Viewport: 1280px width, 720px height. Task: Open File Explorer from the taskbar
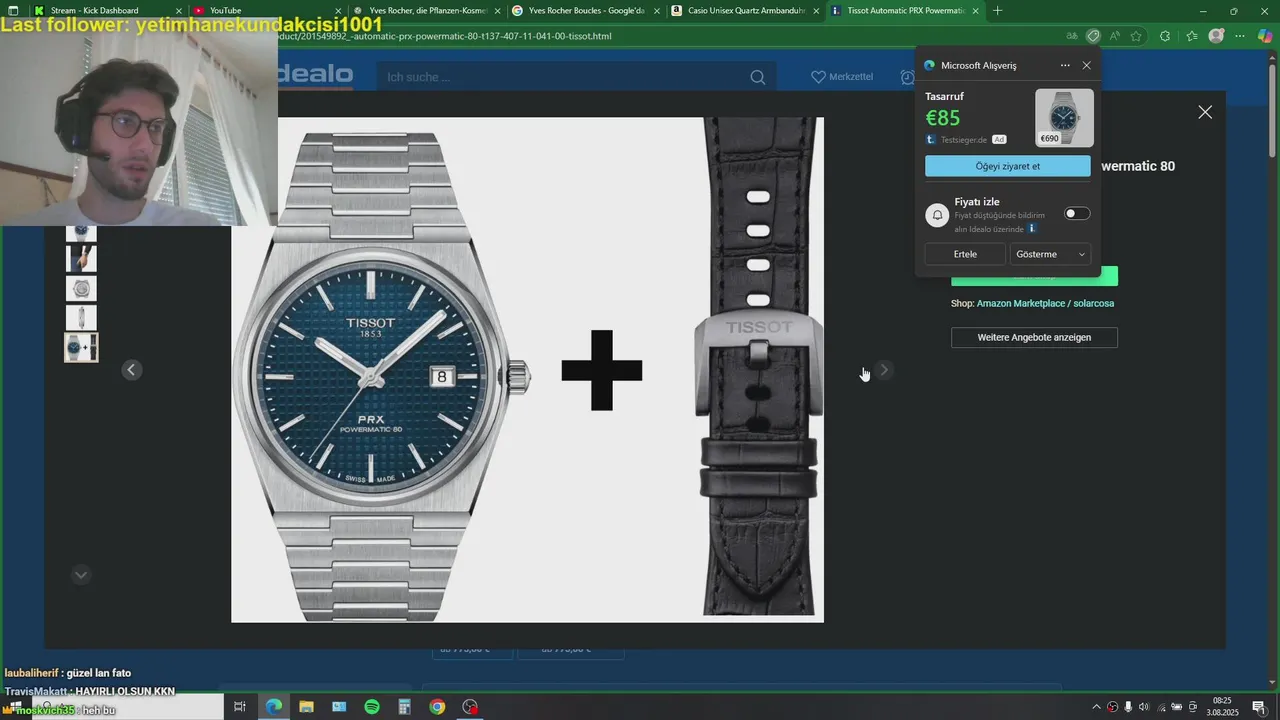(306, 707)
